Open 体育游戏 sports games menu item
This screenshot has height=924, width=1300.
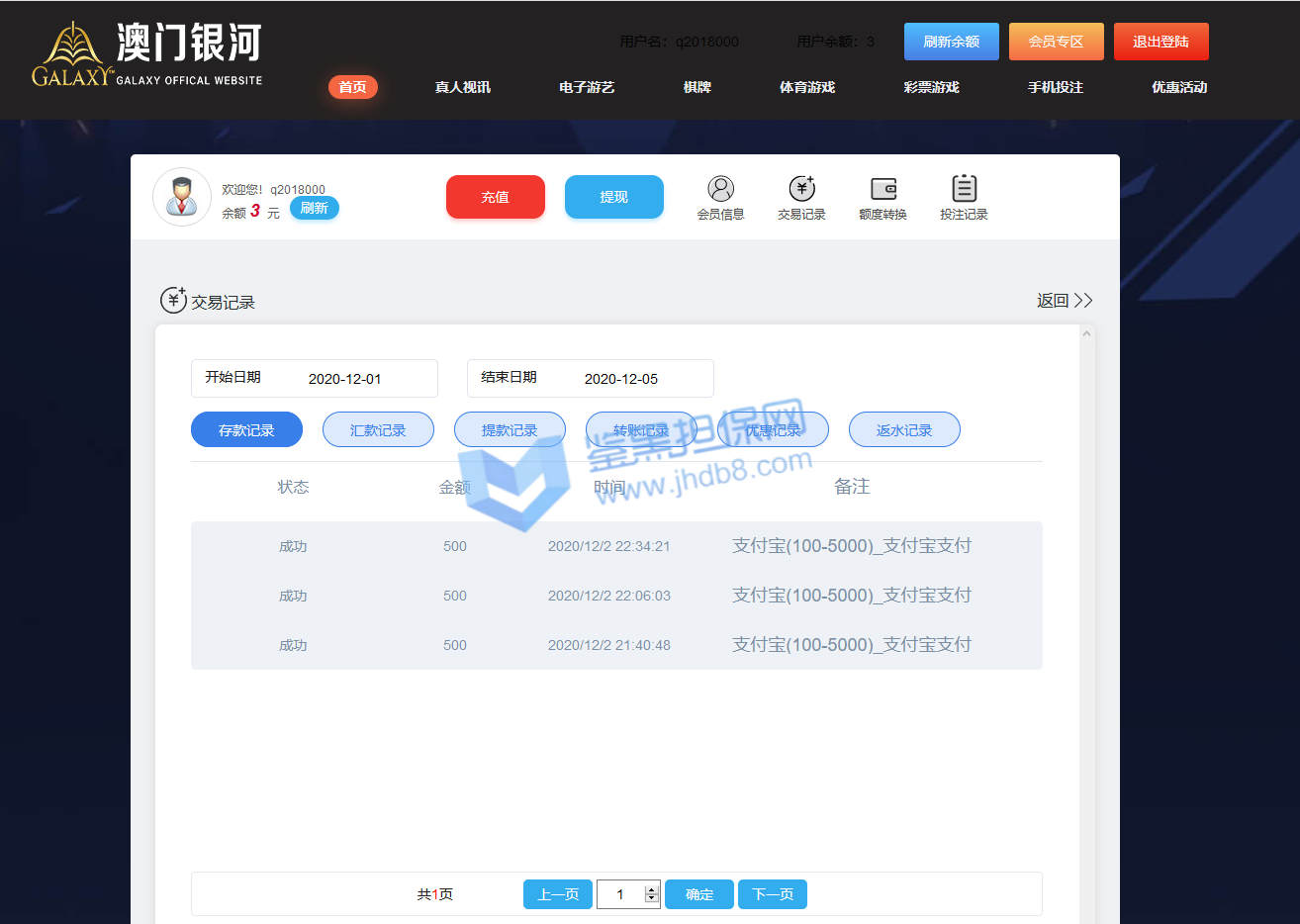coord(807,87)
